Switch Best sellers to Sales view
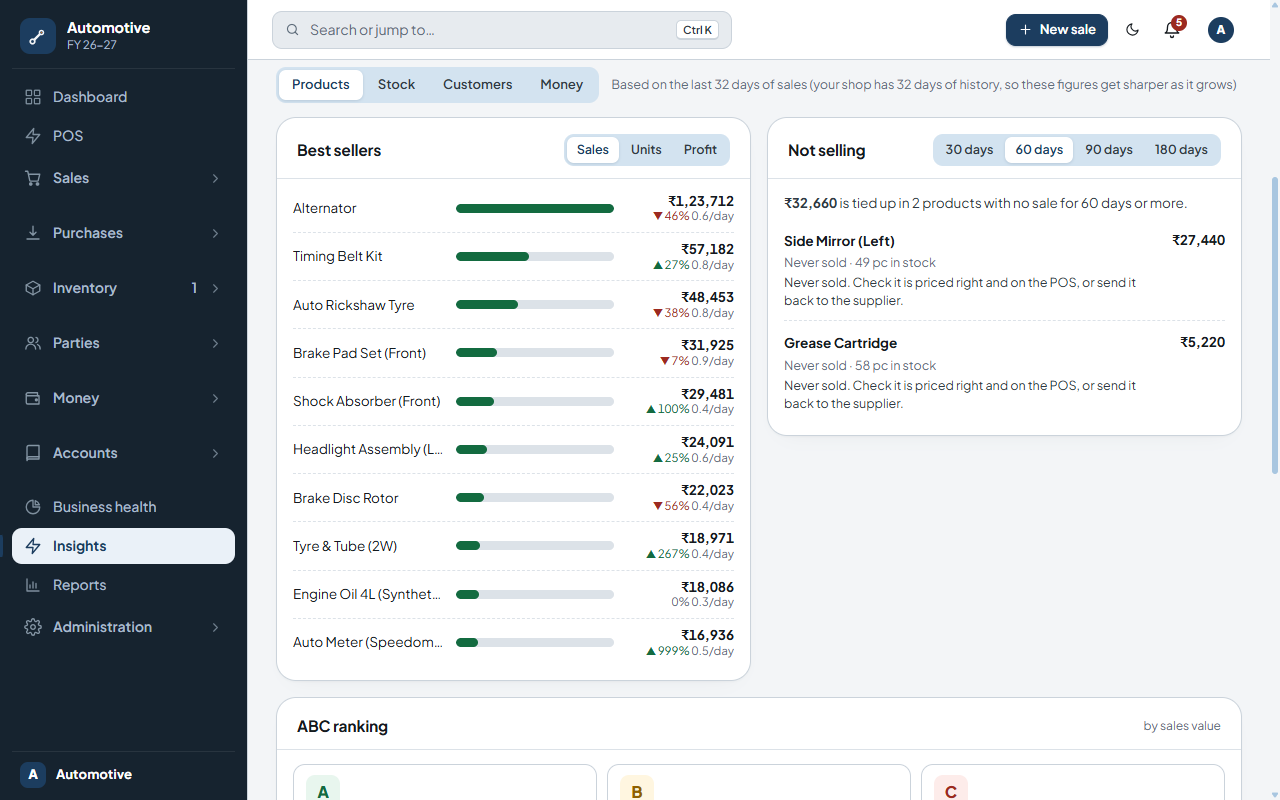Screen dimensions: 1280x800 click(x=593, y=150)
